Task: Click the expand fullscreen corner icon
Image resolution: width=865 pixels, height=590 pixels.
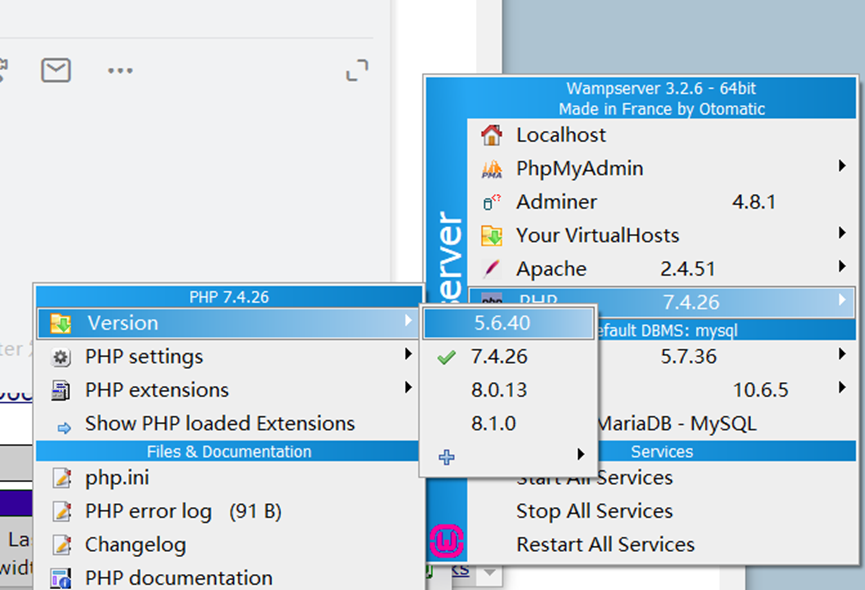Action: tap(357, 70)
